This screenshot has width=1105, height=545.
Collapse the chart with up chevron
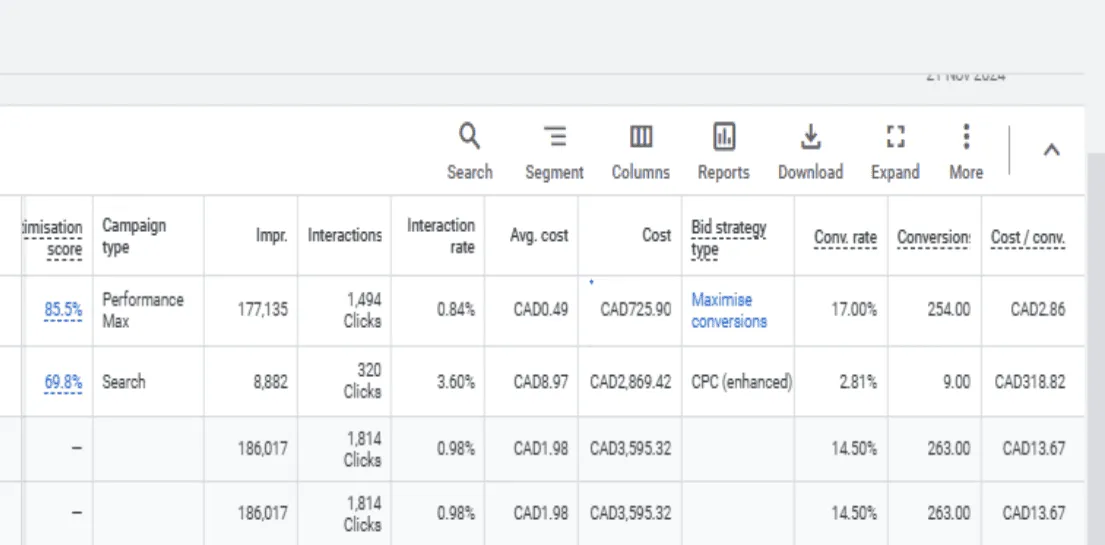click(x=1051, y=149)
